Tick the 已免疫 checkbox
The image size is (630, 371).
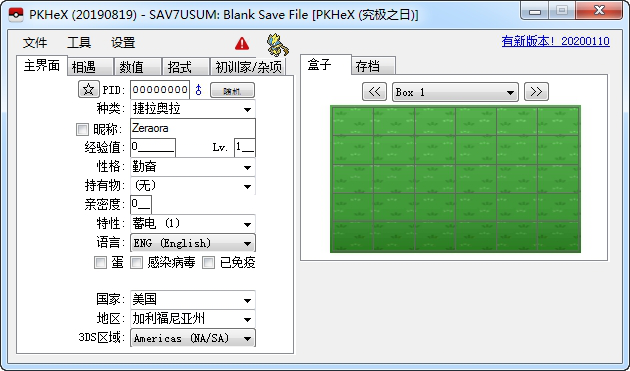click(208, 262)
